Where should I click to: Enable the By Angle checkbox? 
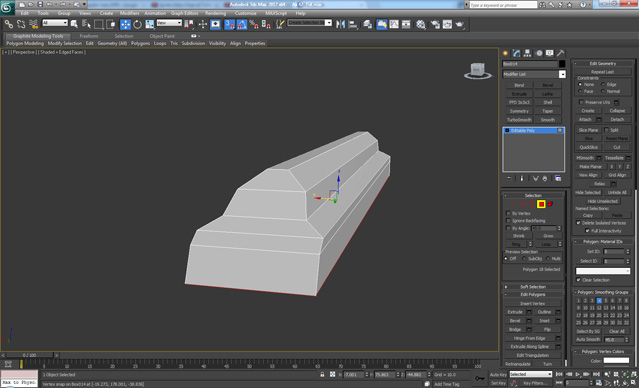pyautogui.click(x=508, y=228)
